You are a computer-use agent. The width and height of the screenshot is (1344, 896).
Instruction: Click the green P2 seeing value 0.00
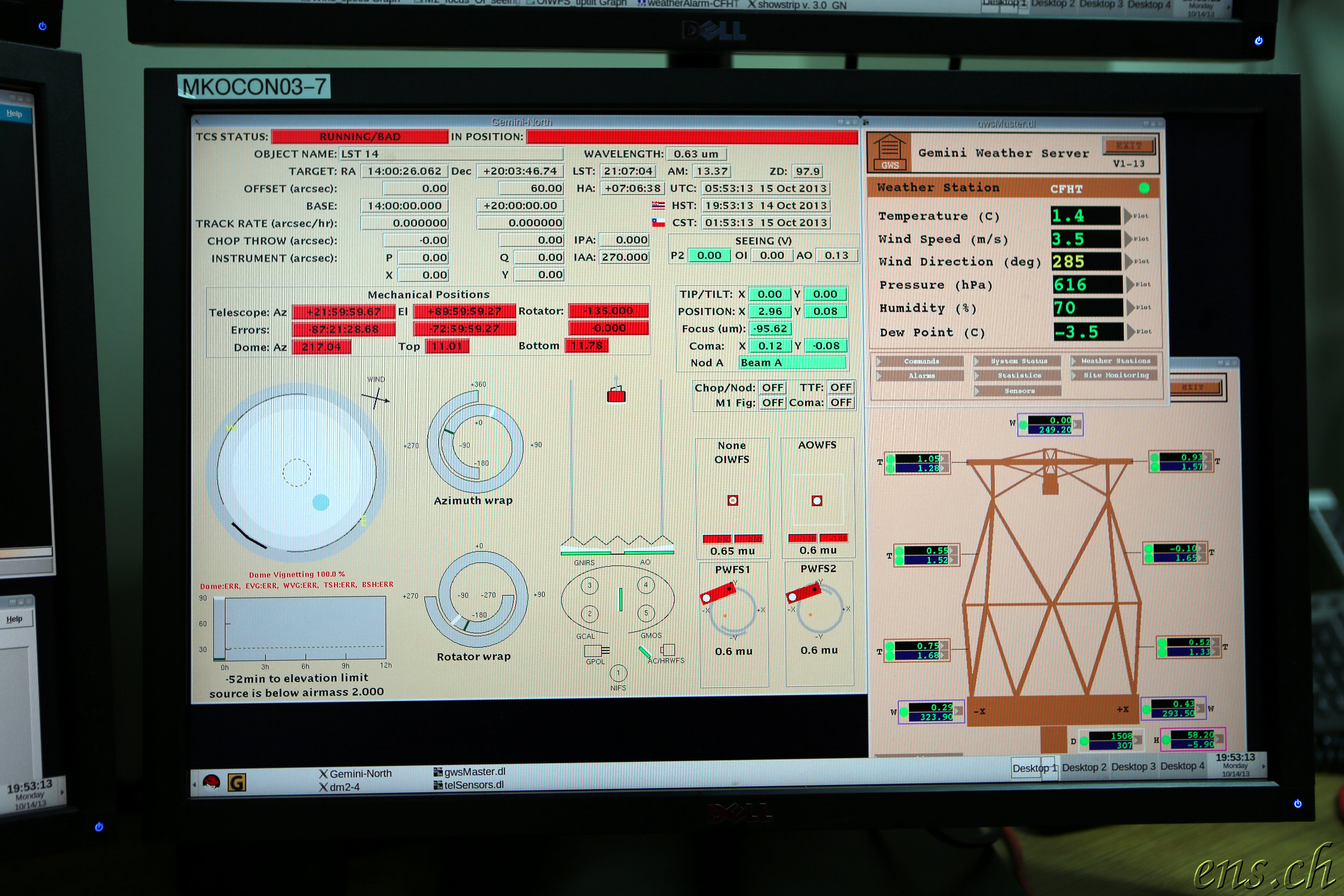click(709, 255)
